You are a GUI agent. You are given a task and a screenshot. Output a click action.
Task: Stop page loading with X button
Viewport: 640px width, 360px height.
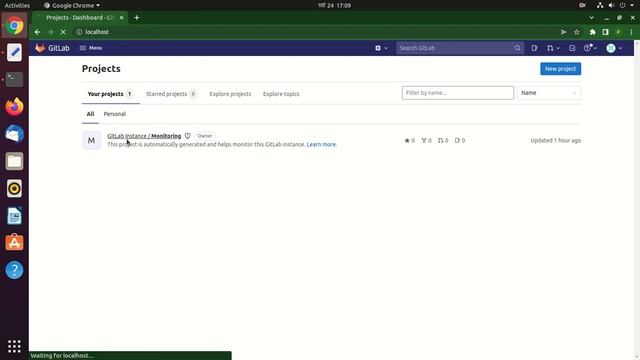pyautogui.click(x=63, y=32)
